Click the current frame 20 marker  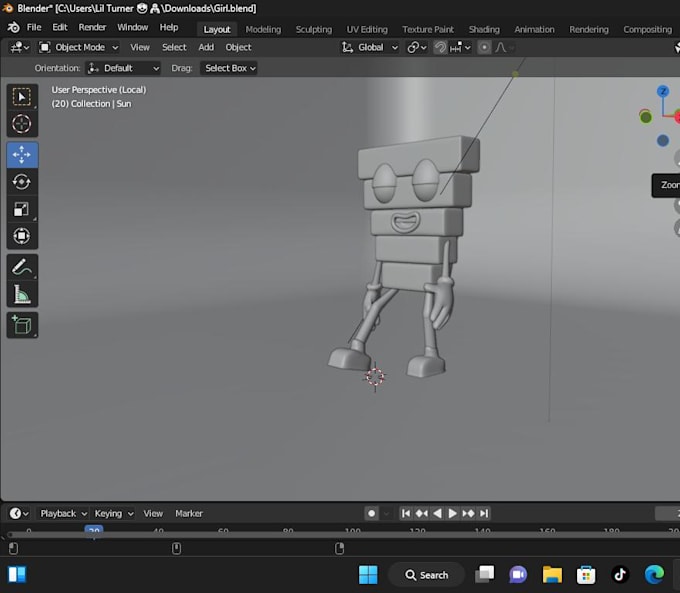pos(94,530)
